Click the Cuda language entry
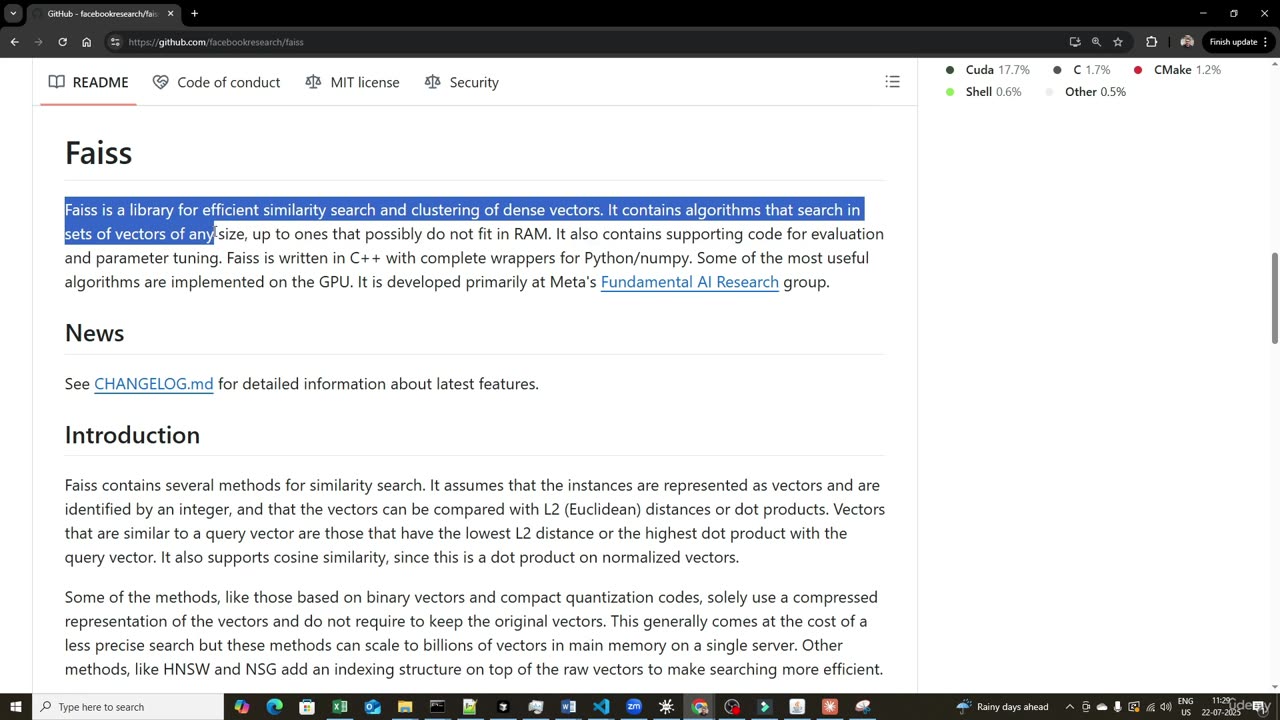The width and height of the screenshot is (1280, 720). tap(987, 70)
